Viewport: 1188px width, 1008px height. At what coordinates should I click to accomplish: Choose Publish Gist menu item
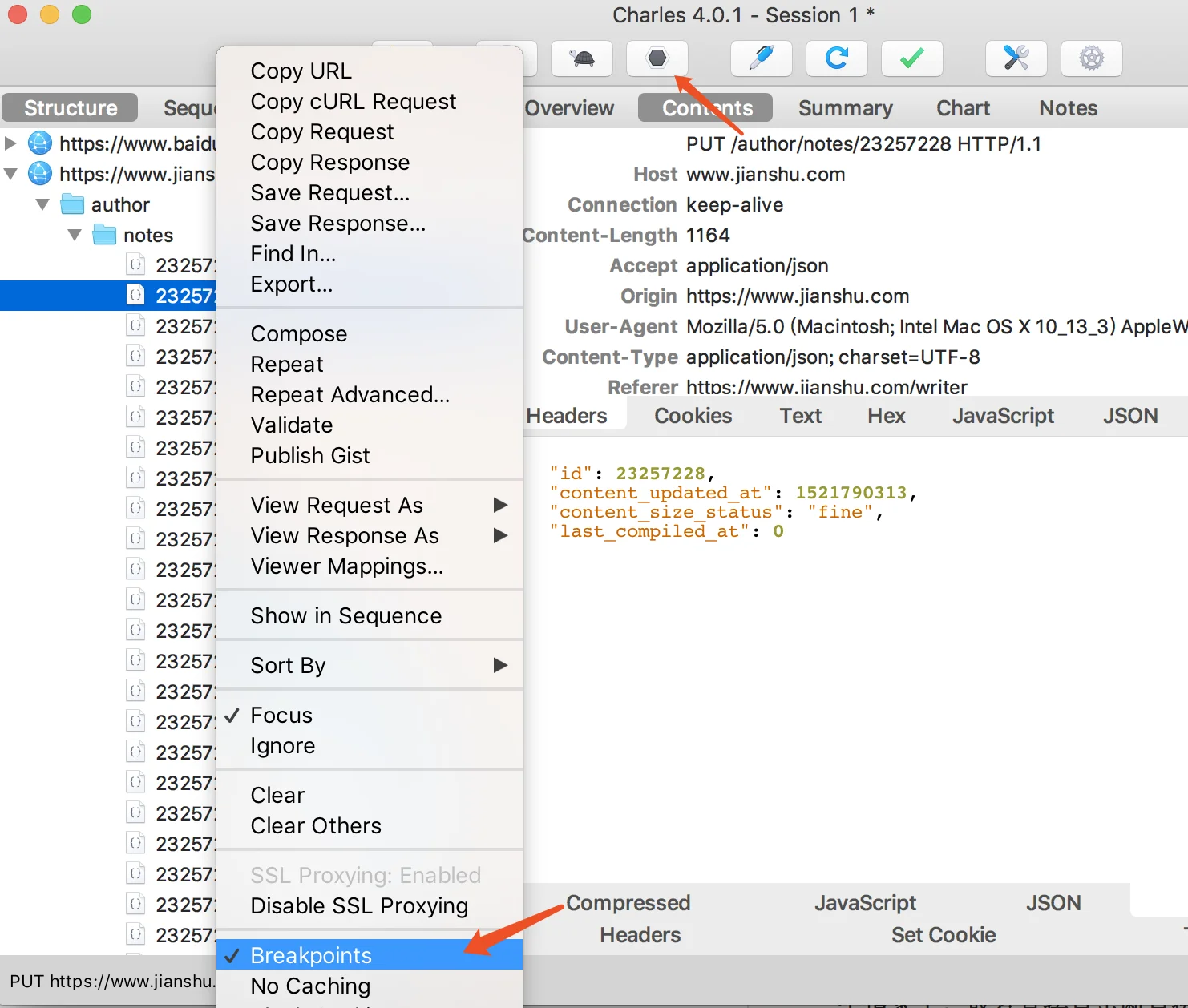370,455
